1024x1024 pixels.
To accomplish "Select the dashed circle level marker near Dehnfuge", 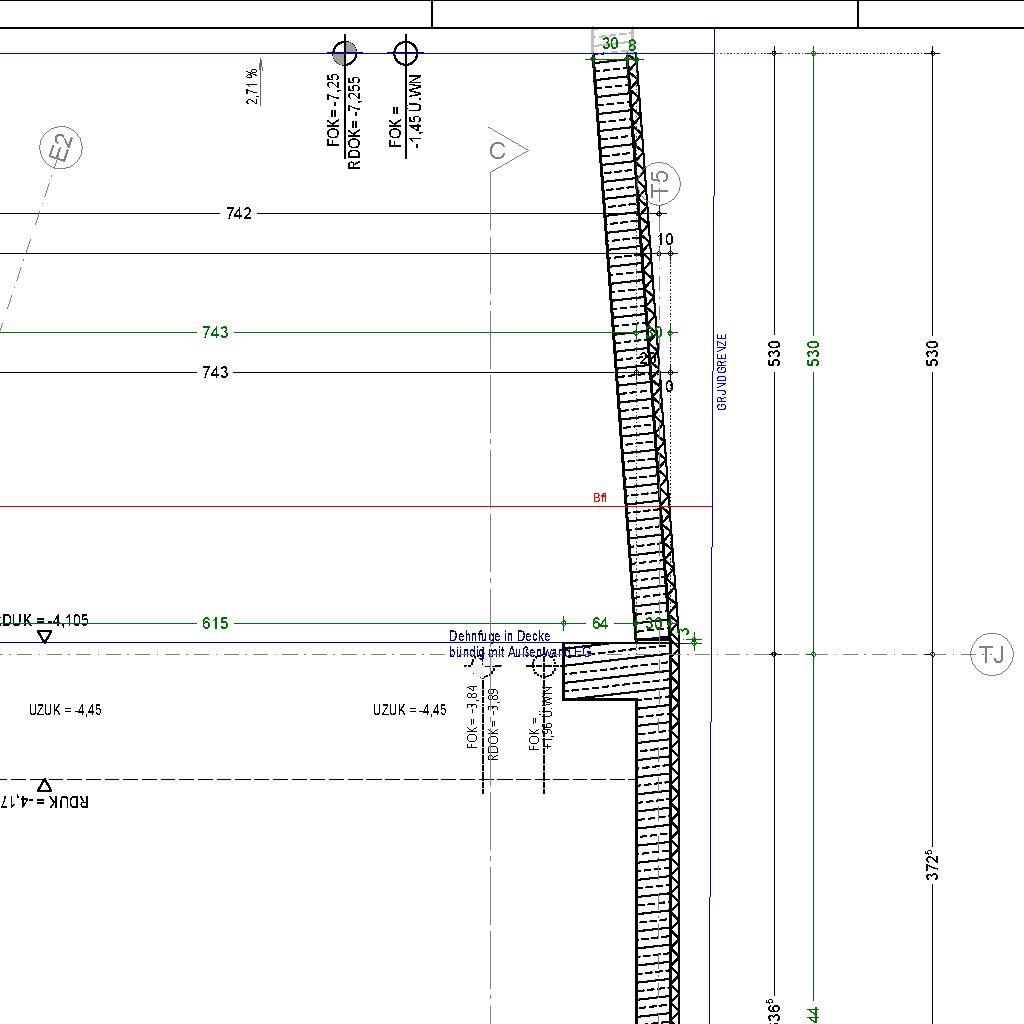I will coord(545,663).
